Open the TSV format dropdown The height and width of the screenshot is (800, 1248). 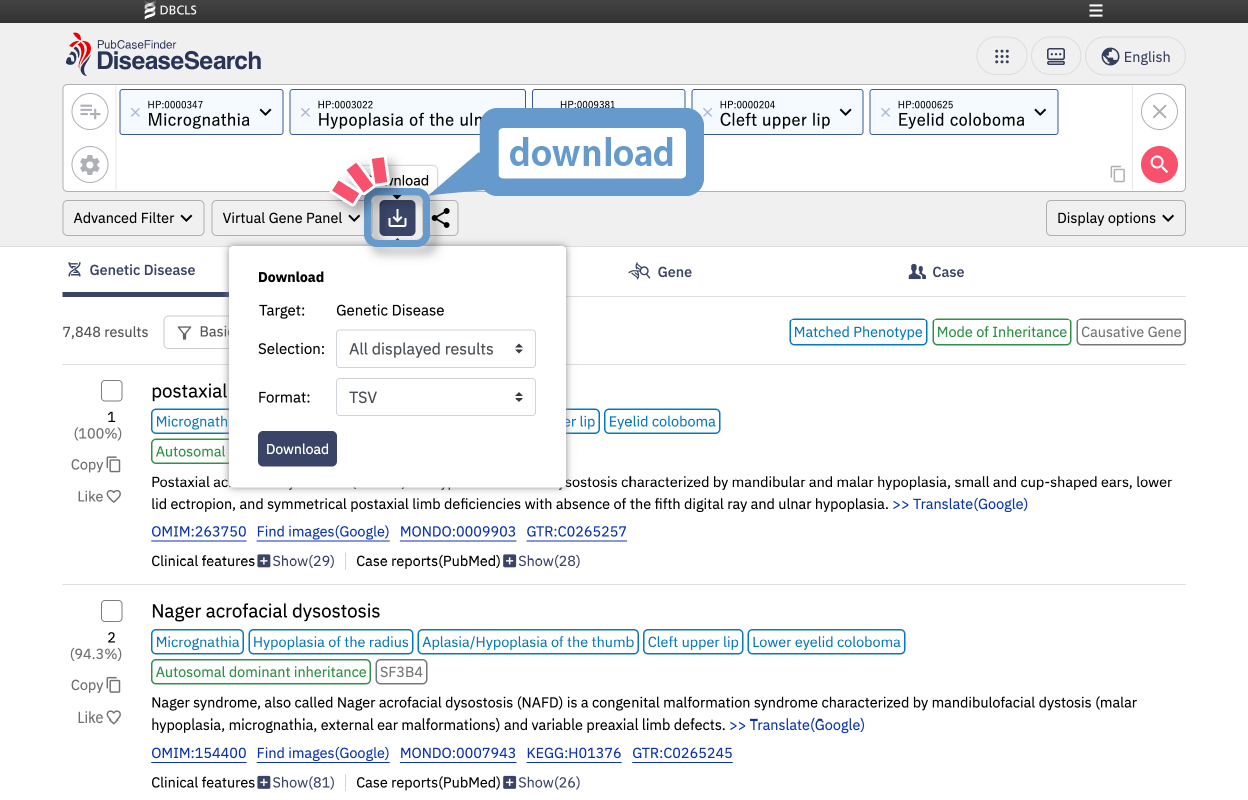click(436, 397)
